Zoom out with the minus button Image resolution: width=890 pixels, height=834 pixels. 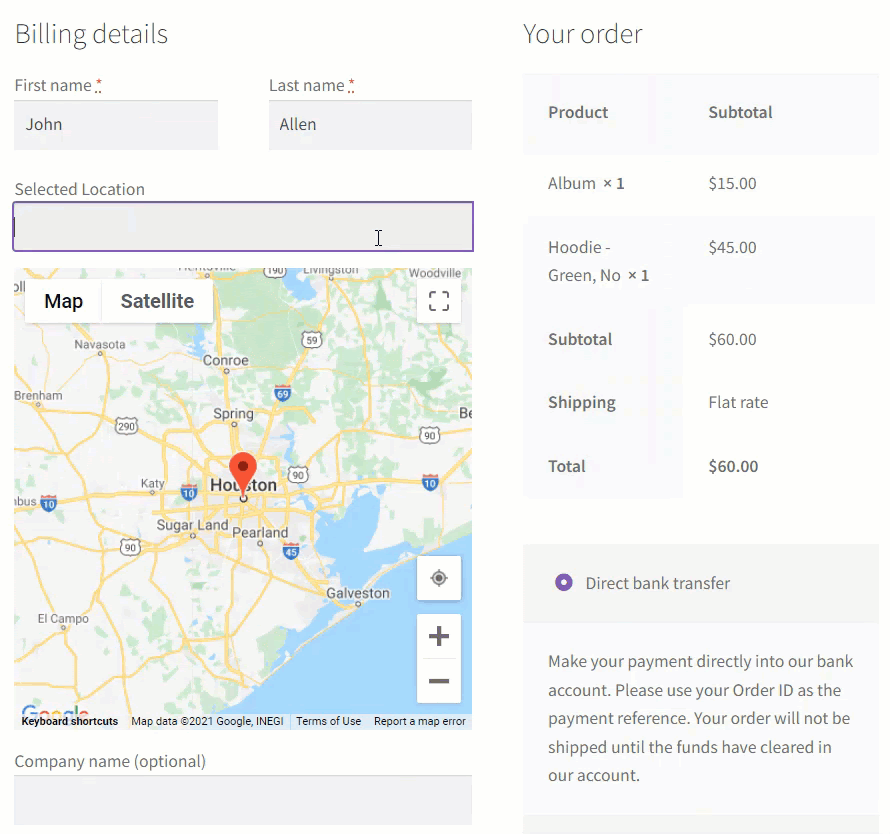tap(439, 681)
